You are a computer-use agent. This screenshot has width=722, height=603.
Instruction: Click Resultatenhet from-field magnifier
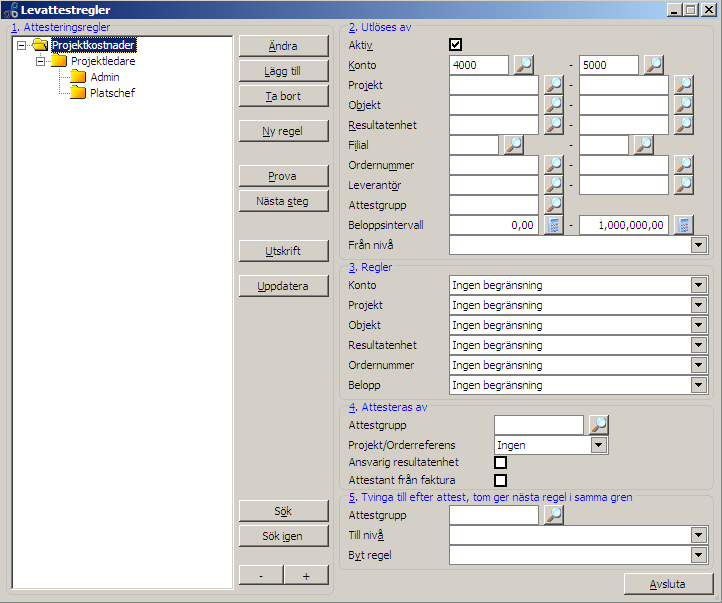click(553, 125)
